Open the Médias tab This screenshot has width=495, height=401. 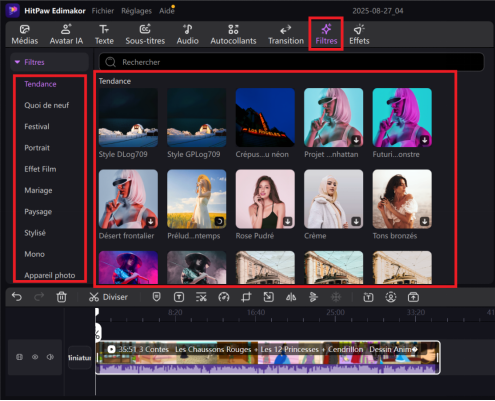point(25,34)
